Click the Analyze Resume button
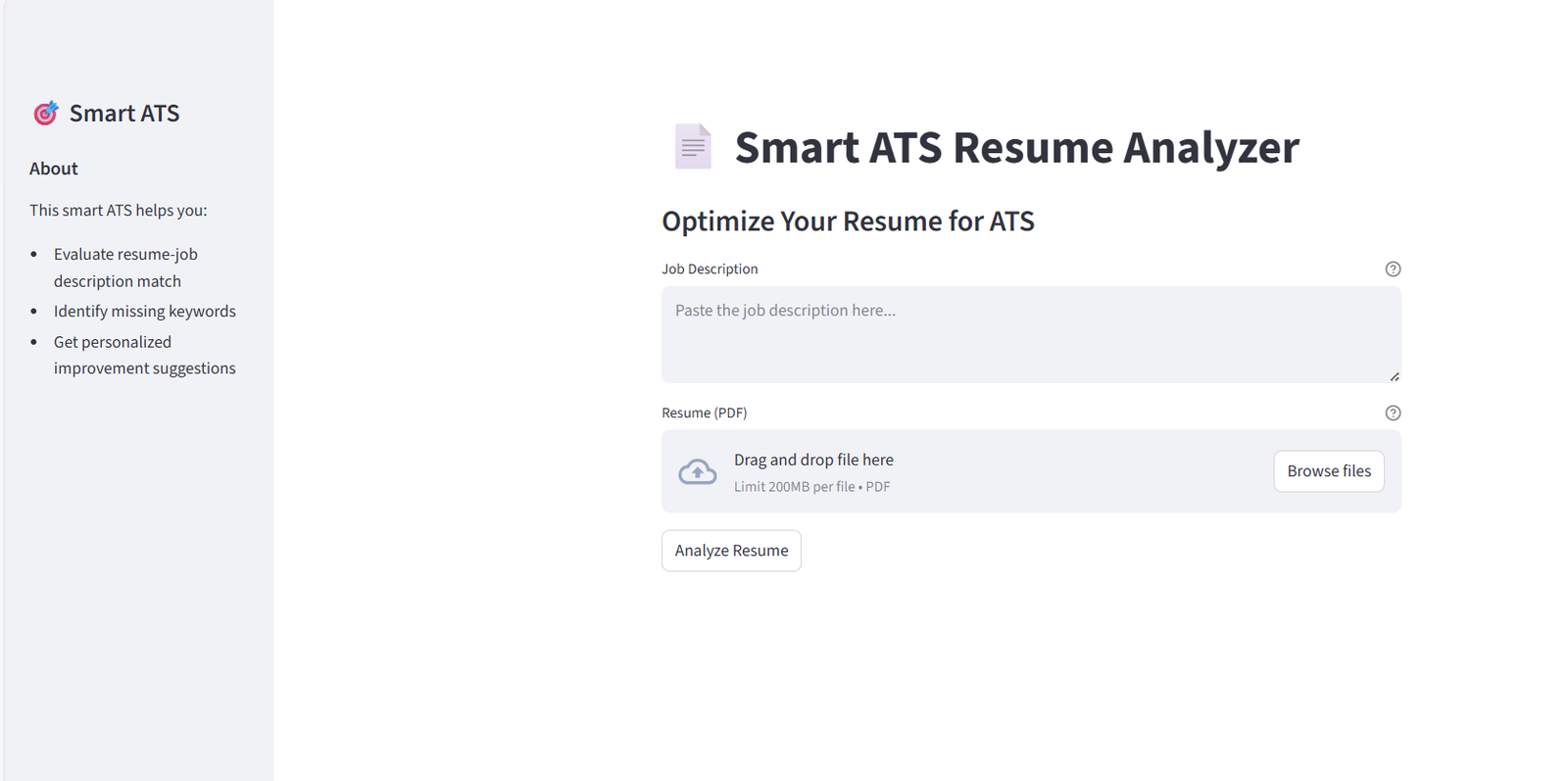 (731, 550)
